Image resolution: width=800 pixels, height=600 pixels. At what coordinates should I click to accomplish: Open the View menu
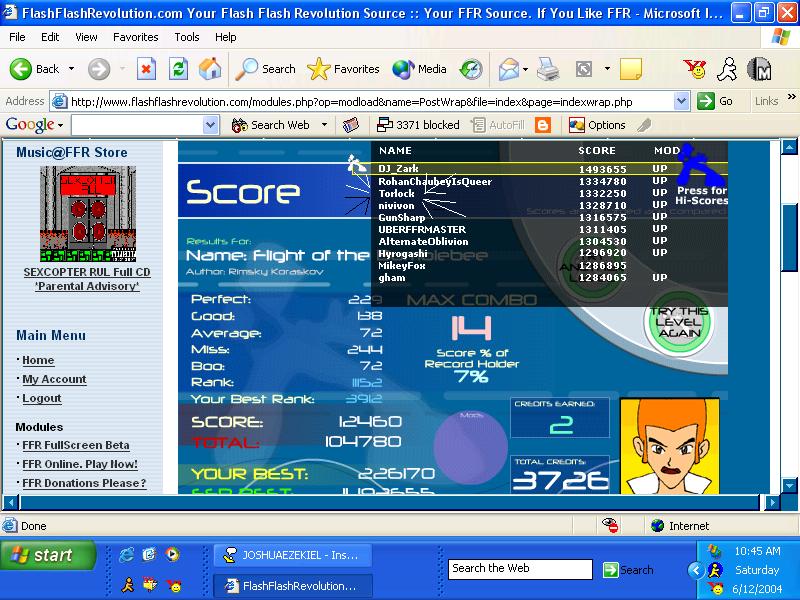(86, 37)
